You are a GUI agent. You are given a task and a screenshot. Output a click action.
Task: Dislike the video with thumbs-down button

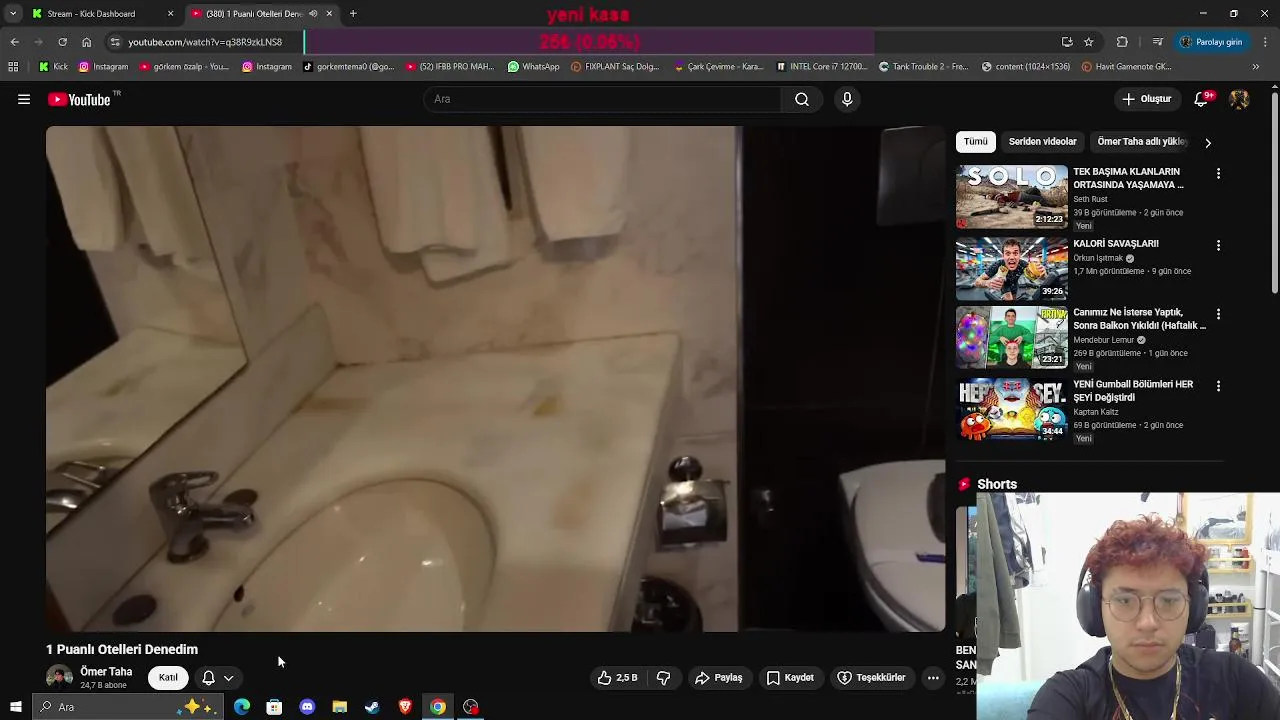coord(663,678)
